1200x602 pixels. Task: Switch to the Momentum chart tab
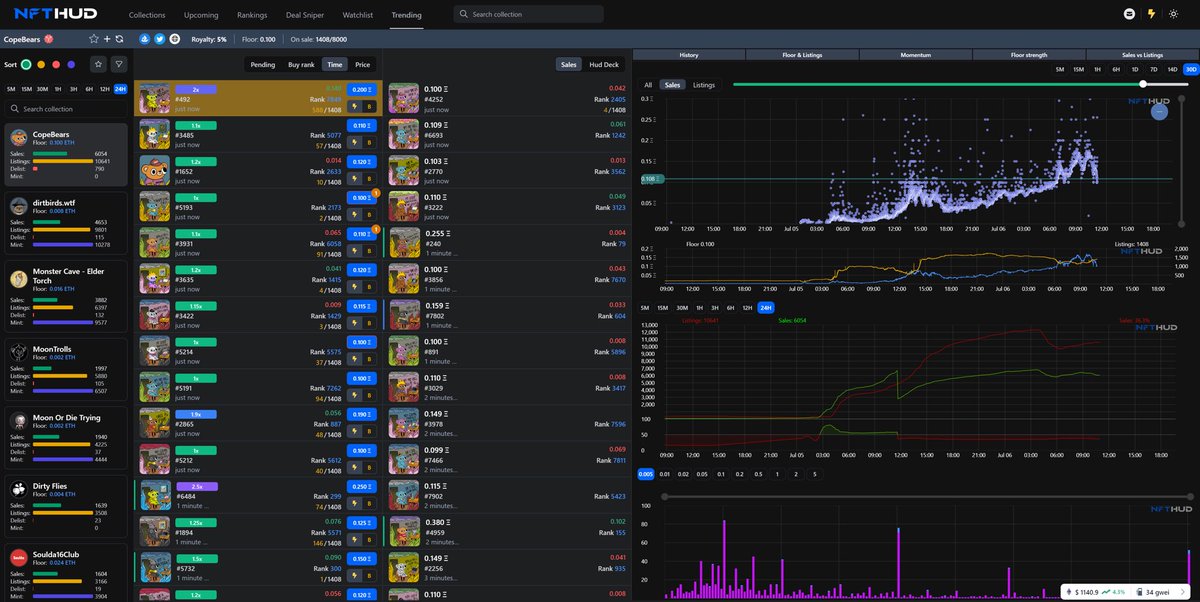pyautogui.click(x=915, y=55)
